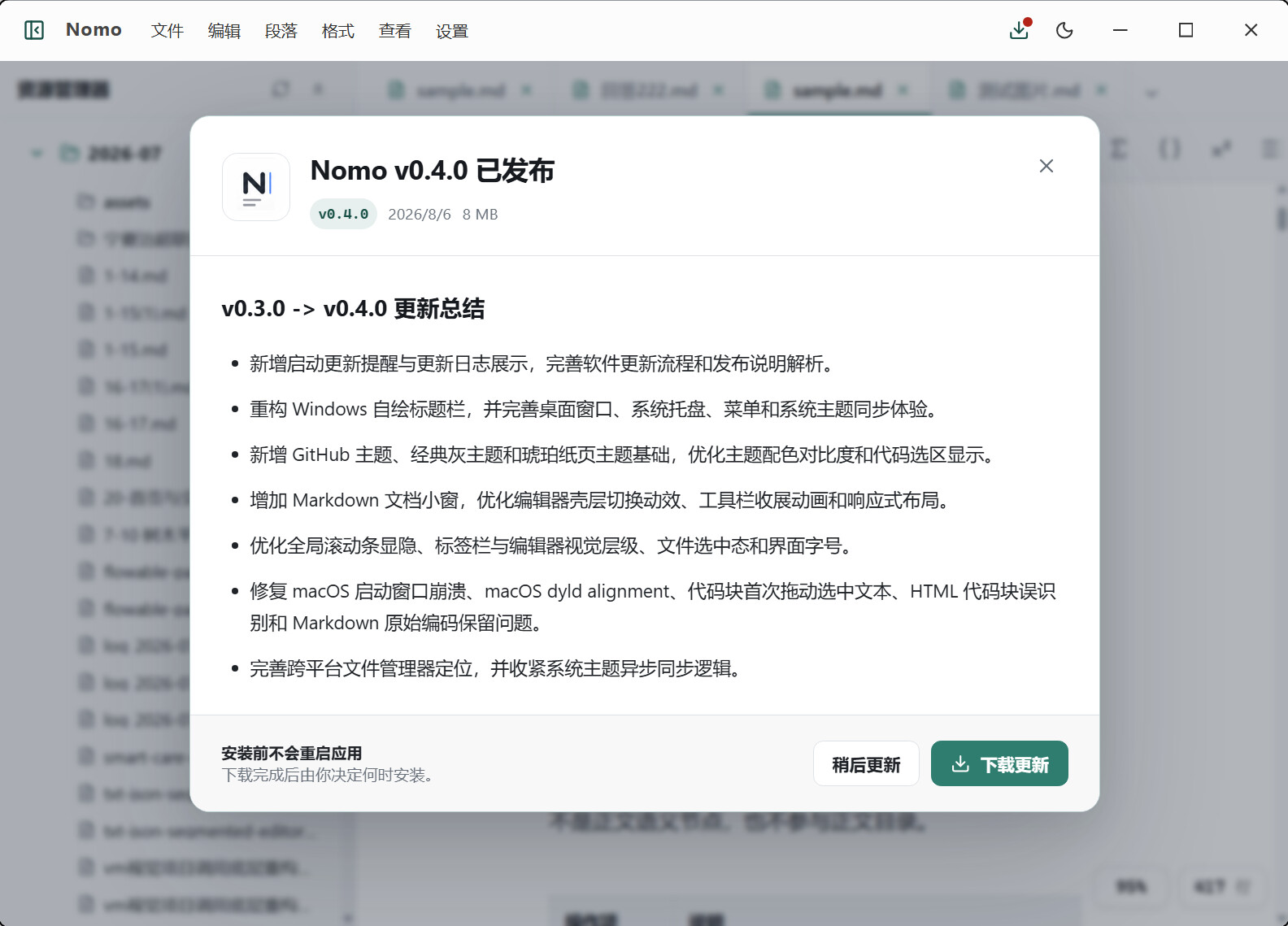Click the Nomo logo in the update dialog

[x=256, y=187]
